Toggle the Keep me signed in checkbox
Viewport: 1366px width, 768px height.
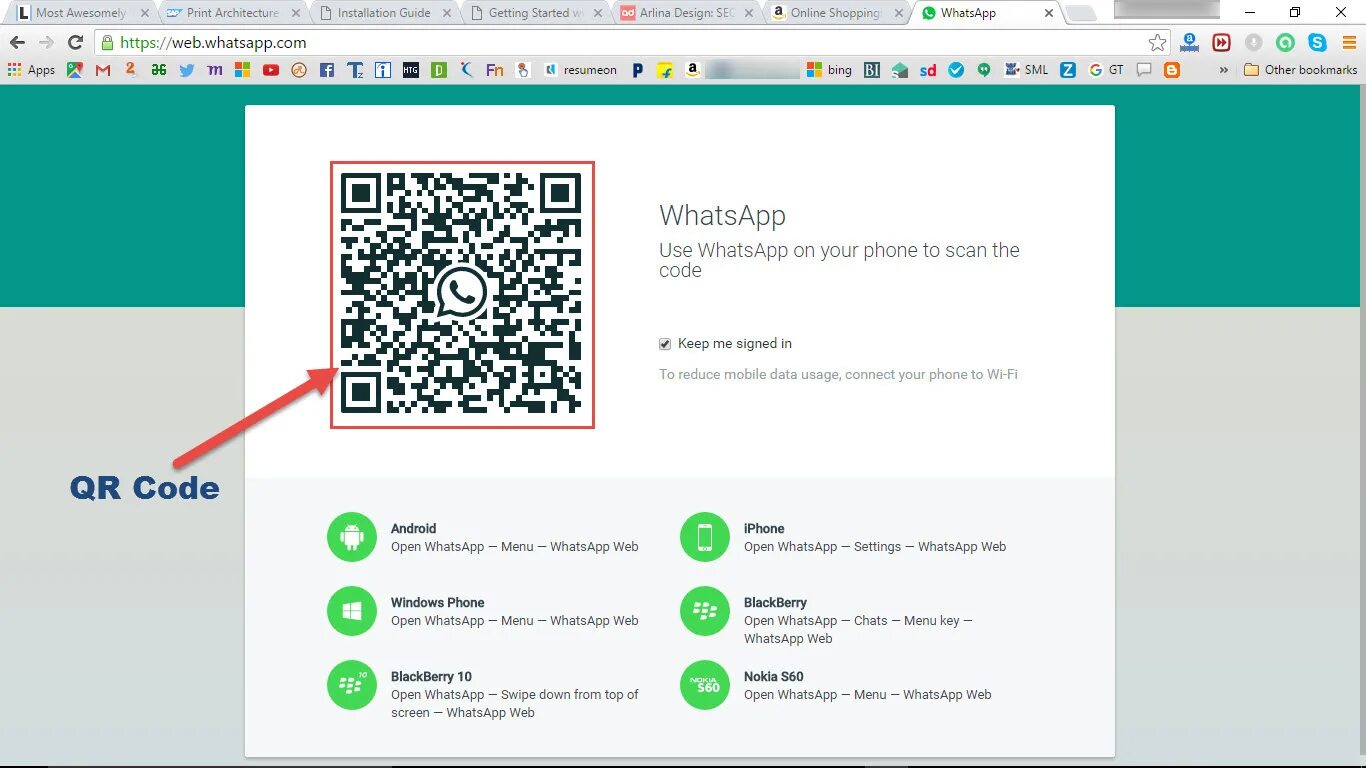coord(665,344)
